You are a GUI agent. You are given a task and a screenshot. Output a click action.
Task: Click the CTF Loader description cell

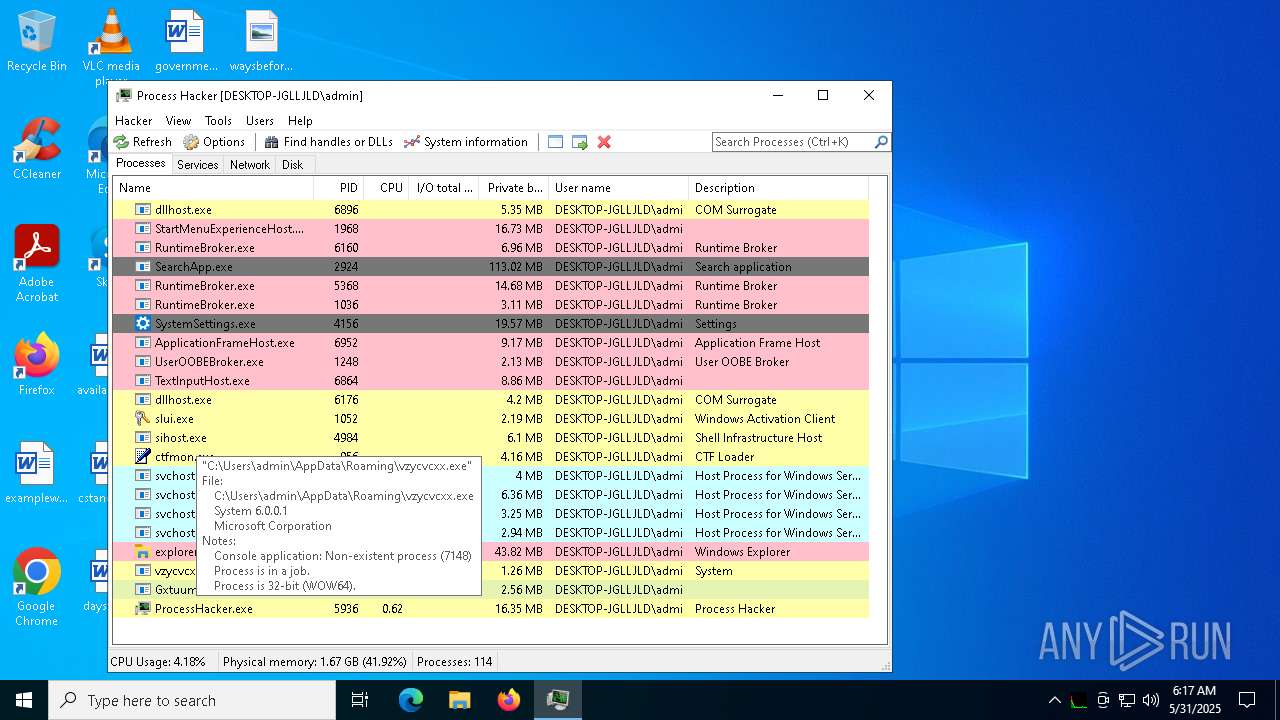(x=725, y=457)
